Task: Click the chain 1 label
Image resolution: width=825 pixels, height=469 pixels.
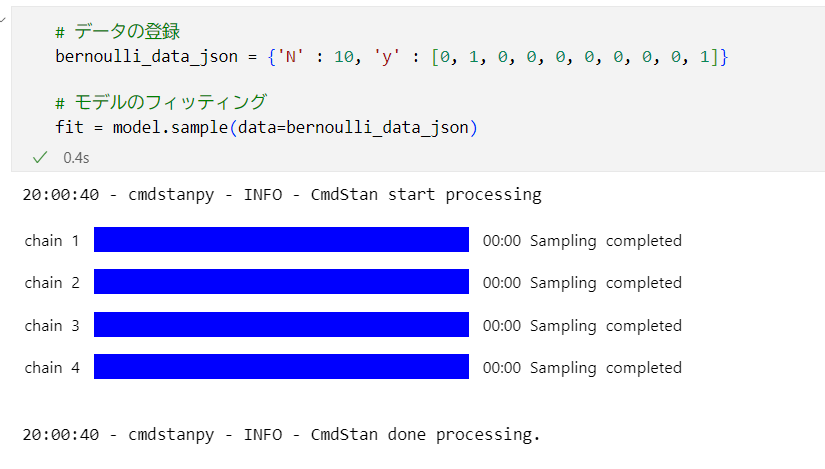Action: [52, 241]
